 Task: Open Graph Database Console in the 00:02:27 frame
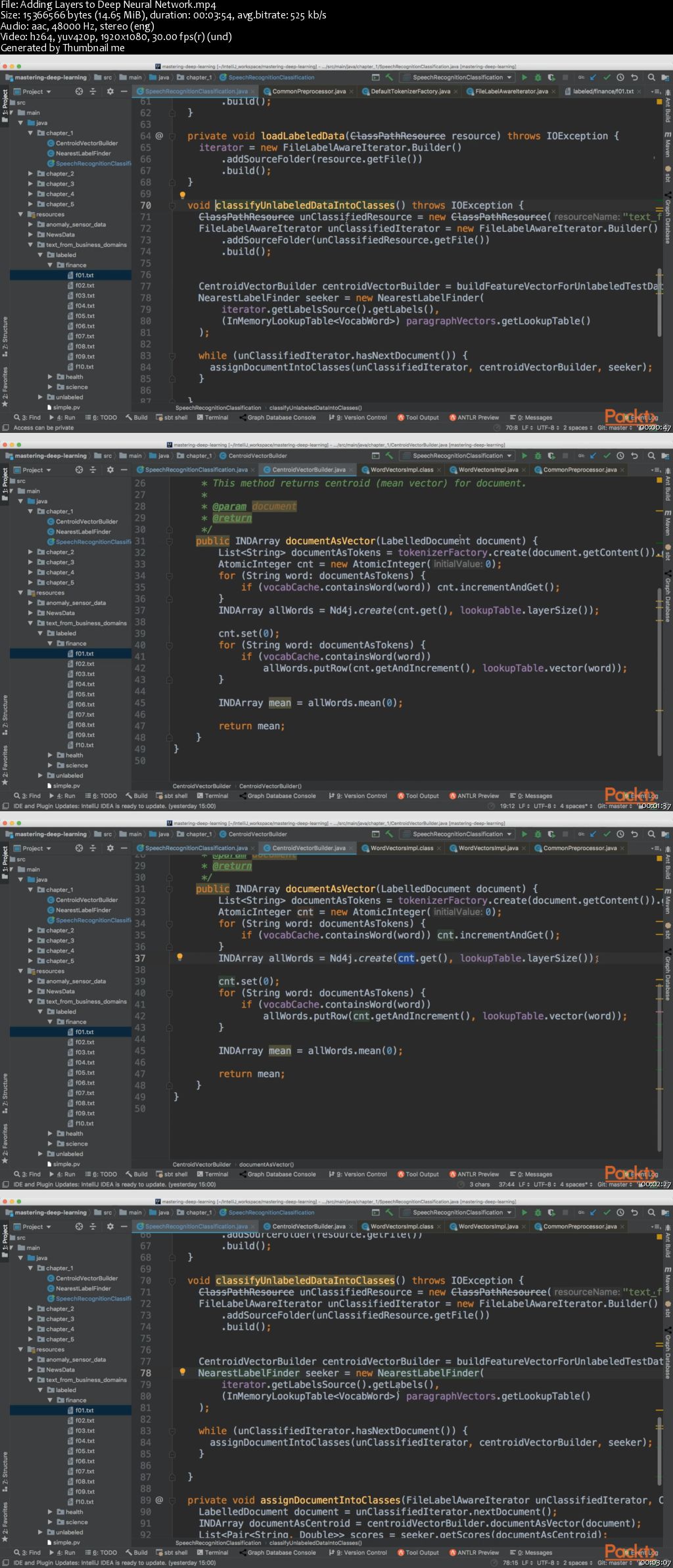point(277,1175)
